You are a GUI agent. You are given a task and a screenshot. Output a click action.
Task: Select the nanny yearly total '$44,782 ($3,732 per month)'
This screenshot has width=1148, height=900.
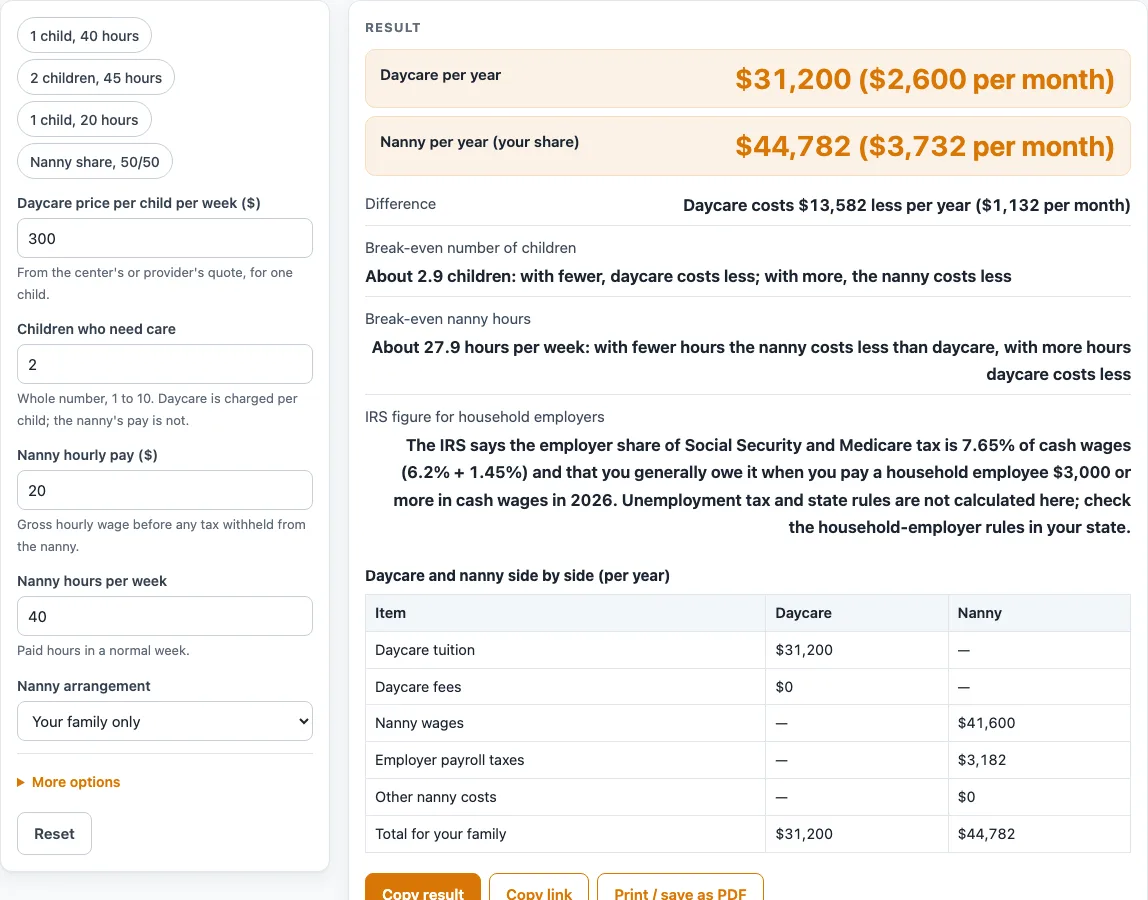[925, 146]
